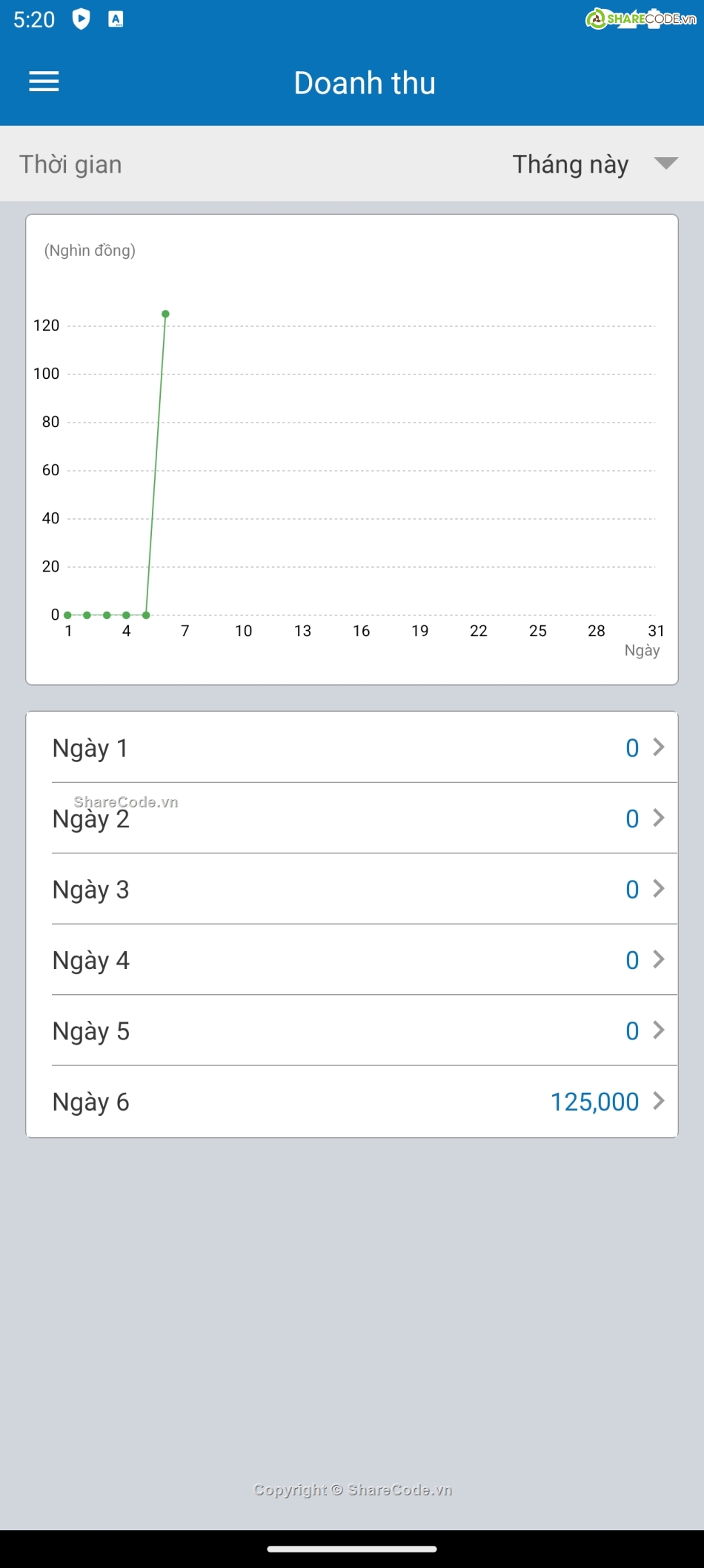Open the Tháng này time dropdown
This screenshot has height=1568, width=704.
(570, 164)
